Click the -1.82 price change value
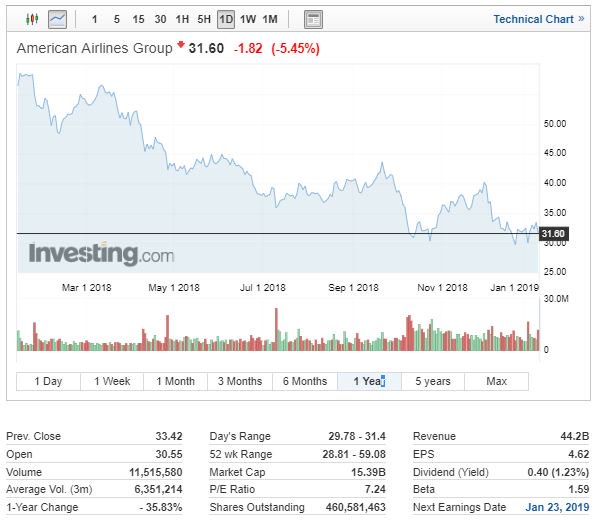This screenshot has height=529, width=599. coord(248,49)
